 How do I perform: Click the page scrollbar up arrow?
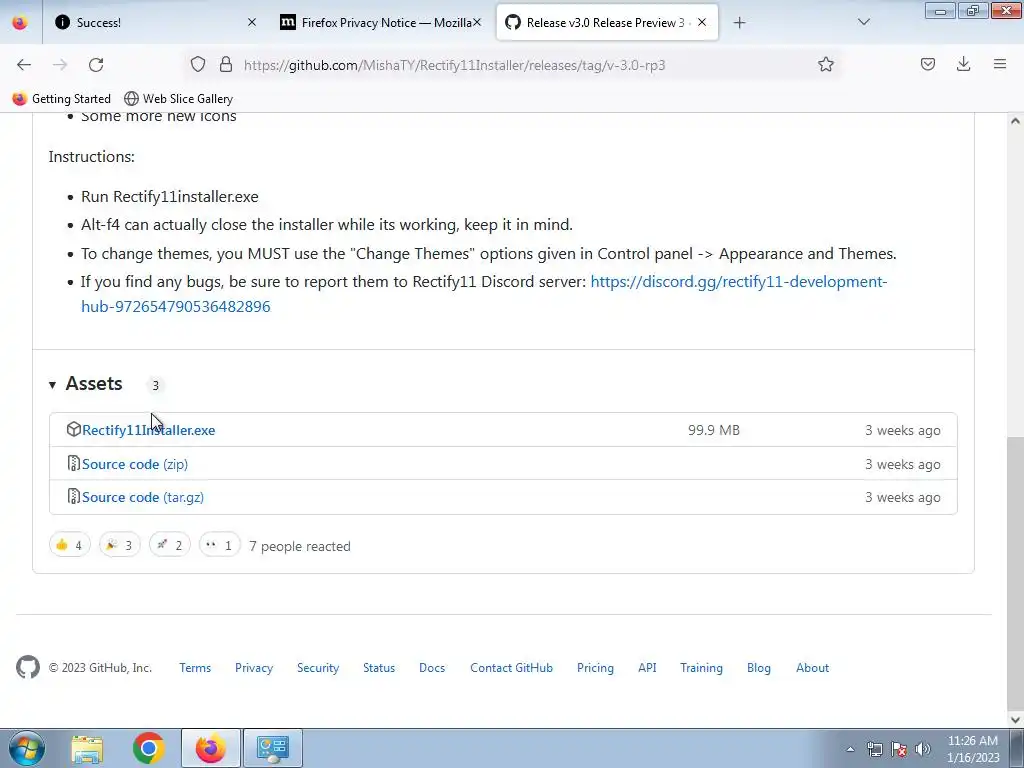1015,121
